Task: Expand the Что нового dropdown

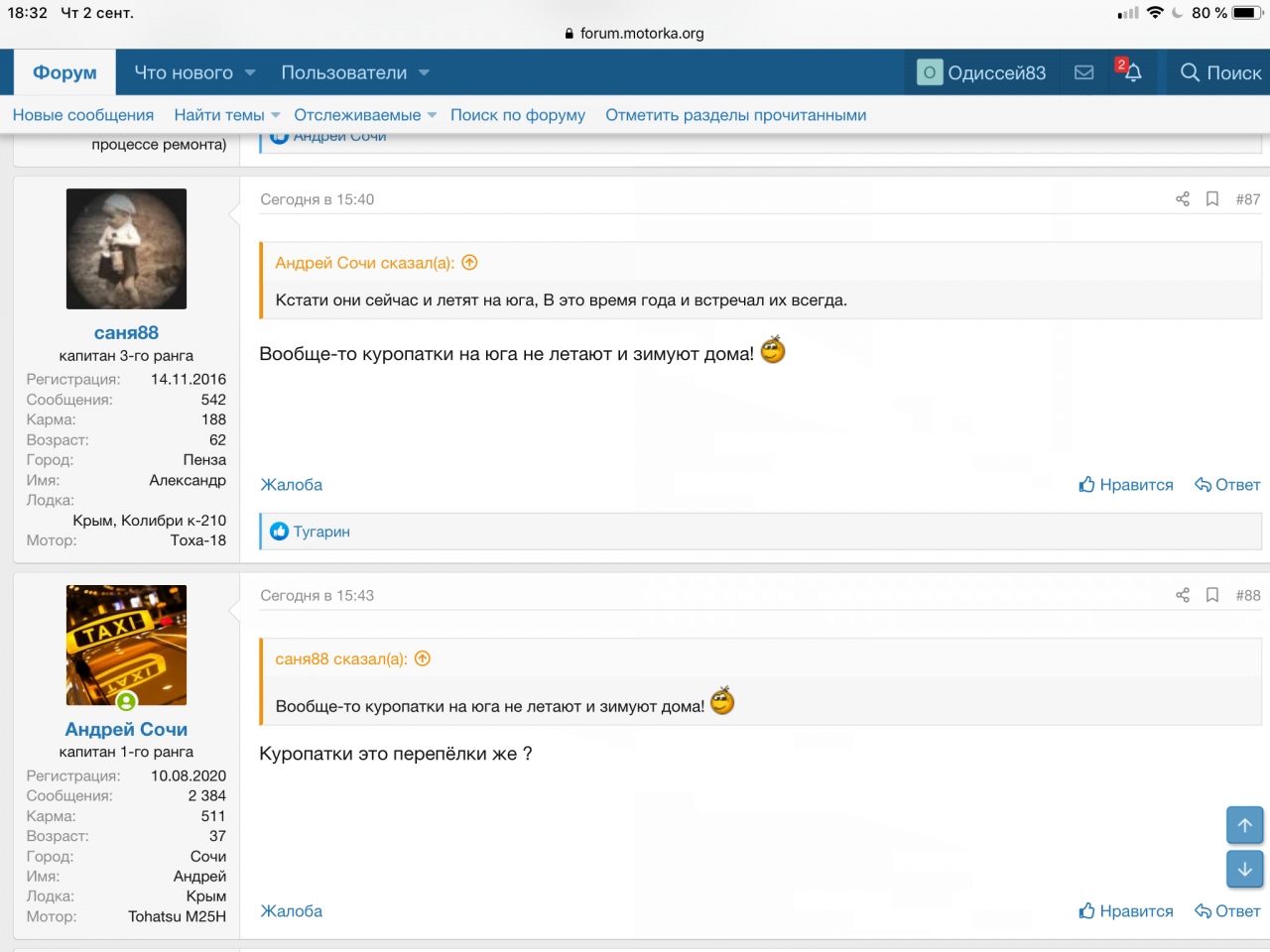Action: [250, 72]
